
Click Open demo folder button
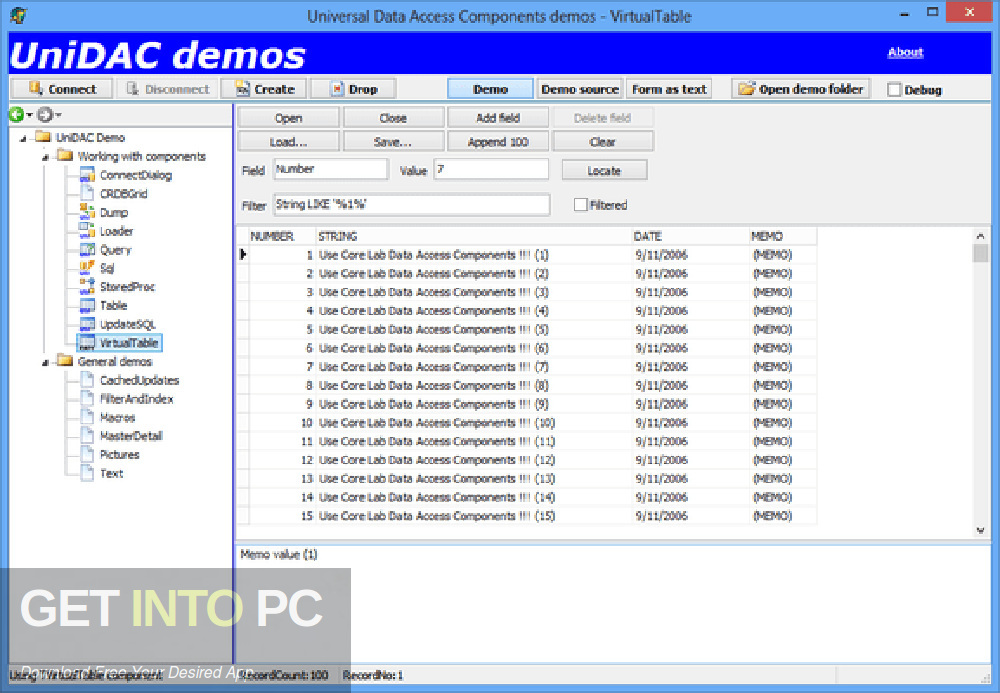[800, 89]
